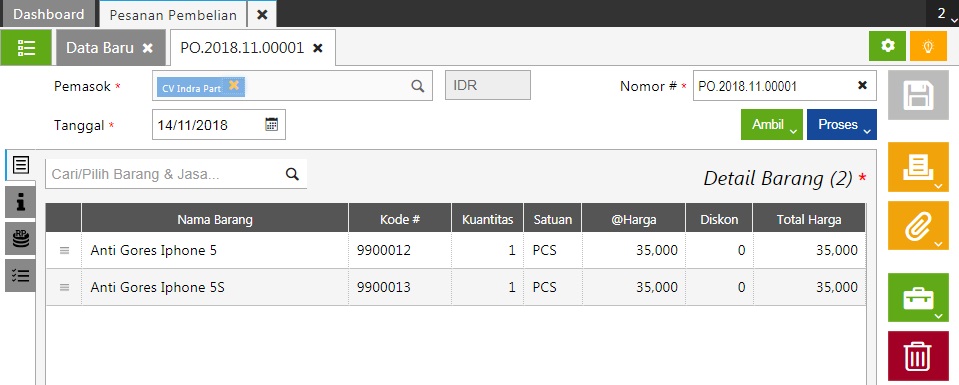The height and width of the screenshot is (385, 959).
Task: Click the Satuan column header
Action: tap(552, 219)
